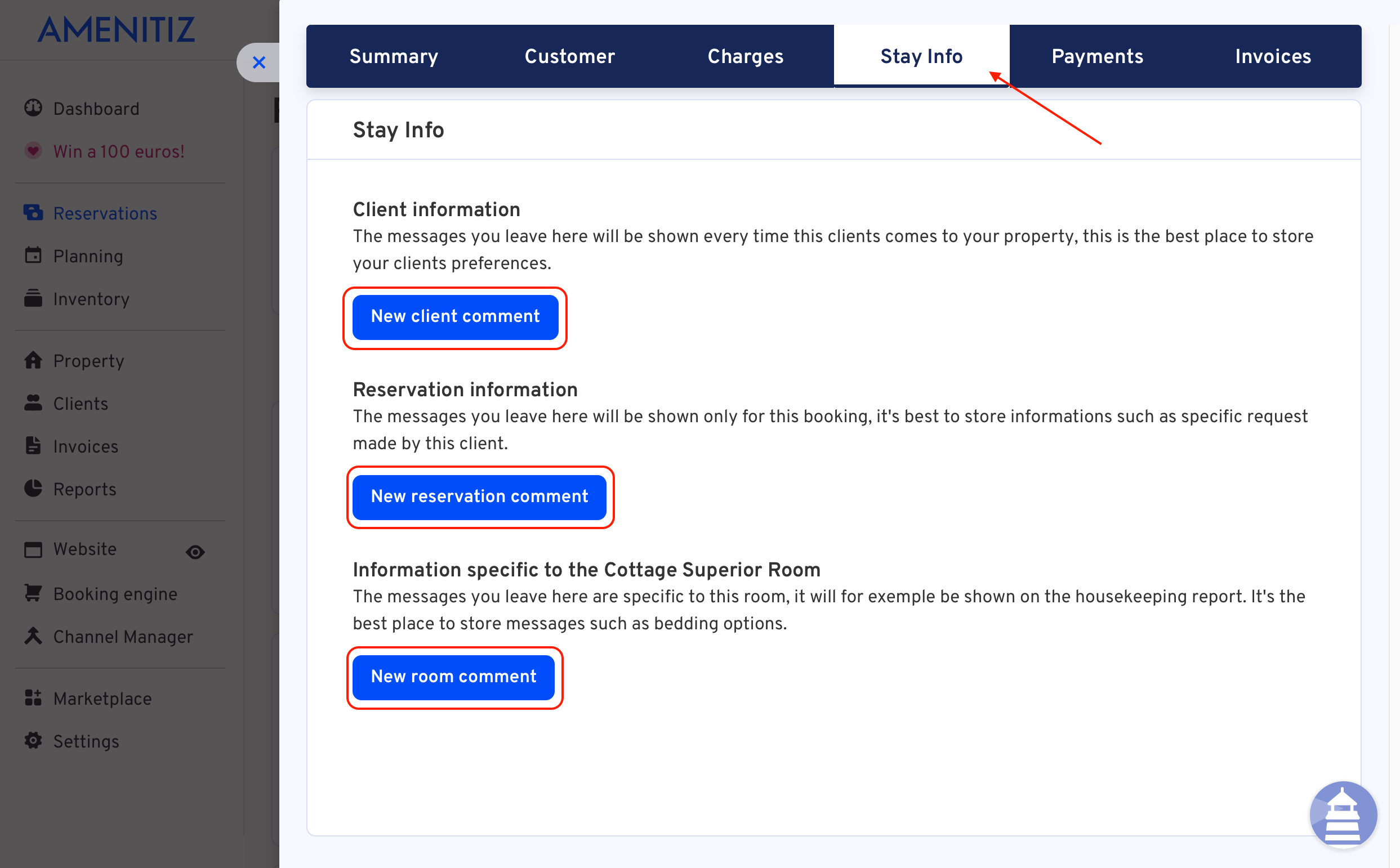
Task: Navigate to Property in sidebar
Action: coord(88,361)
